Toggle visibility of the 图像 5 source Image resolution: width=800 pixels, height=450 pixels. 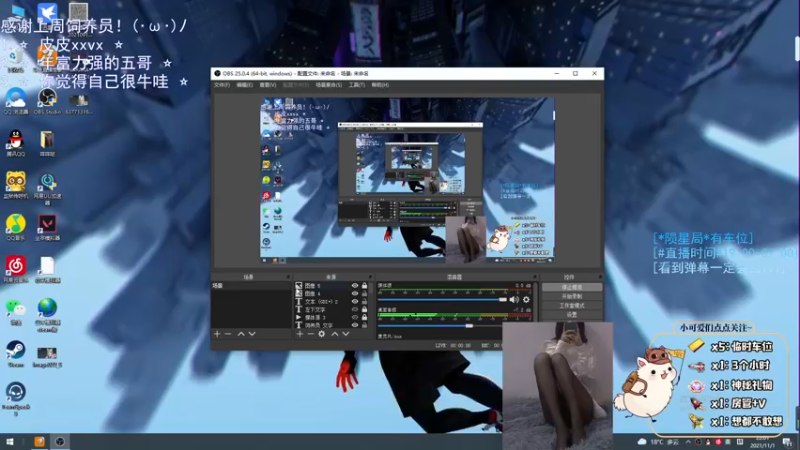pos(355,286)
